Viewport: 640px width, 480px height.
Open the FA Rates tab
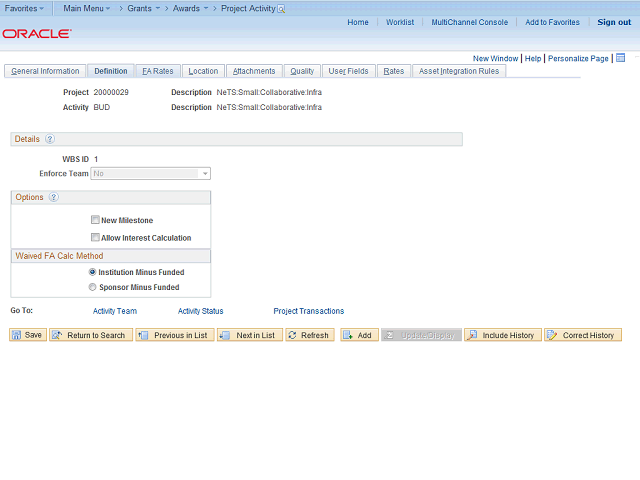coord(158,71)
